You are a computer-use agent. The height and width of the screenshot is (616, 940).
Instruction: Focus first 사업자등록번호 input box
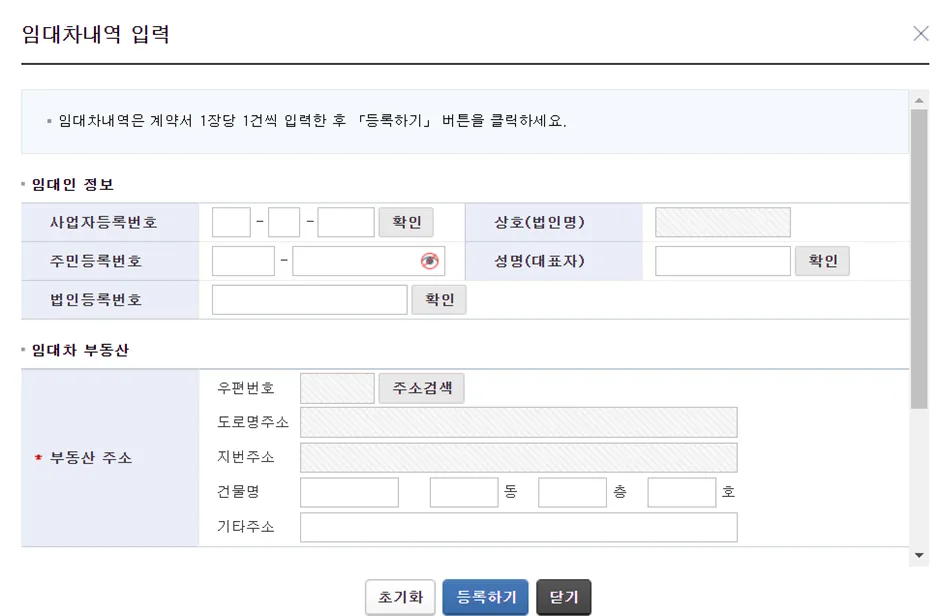(x=231, y=222)
